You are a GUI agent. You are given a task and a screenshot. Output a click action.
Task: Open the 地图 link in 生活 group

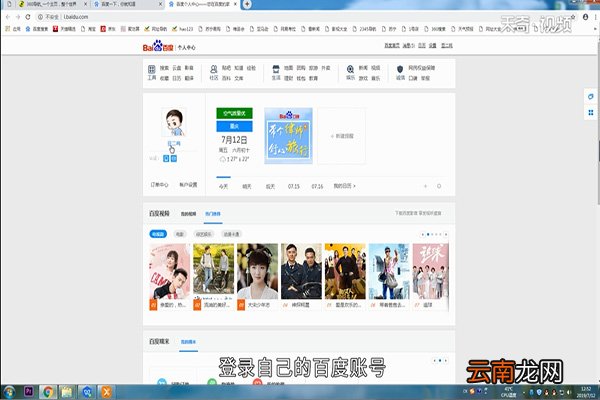coord(288,68)
